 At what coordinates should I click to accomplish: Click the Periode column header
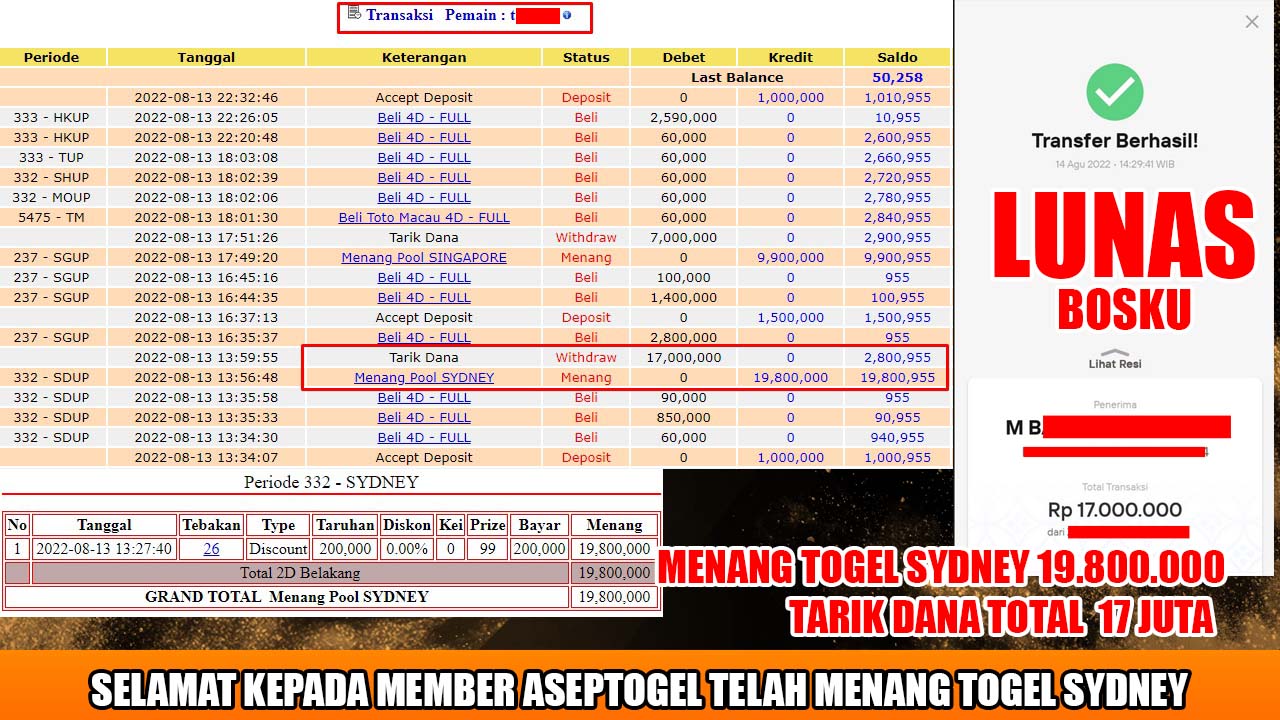click(x=52, y=57)
